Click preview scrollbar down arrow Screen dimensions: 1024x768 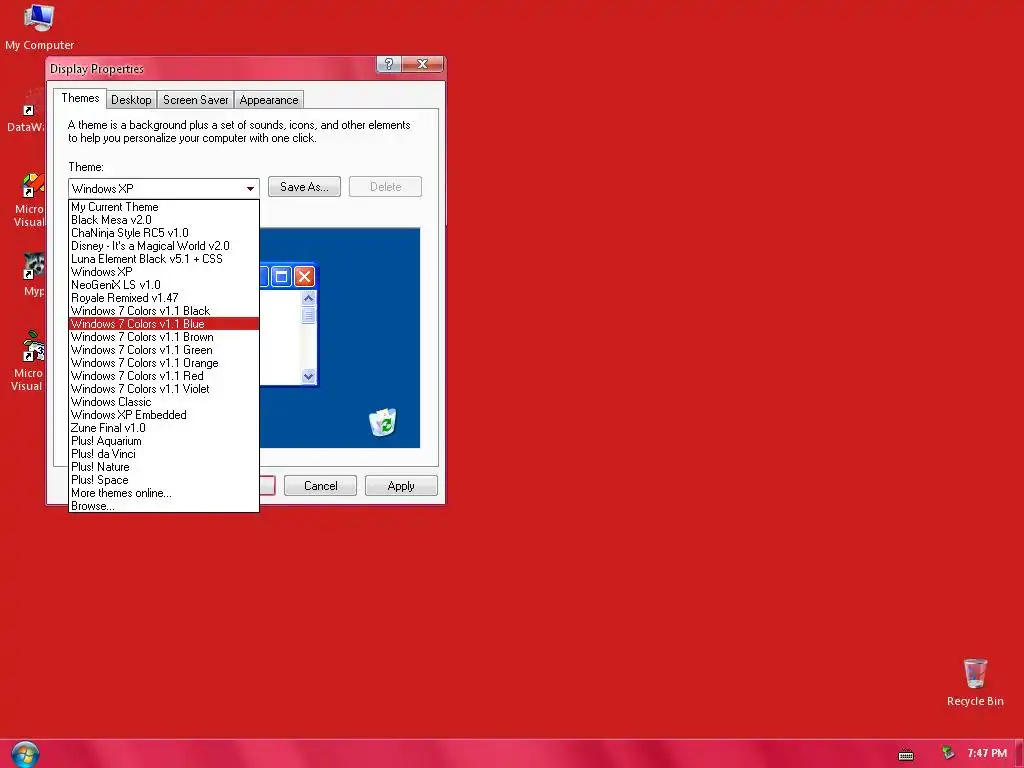click(x=308, y=376)
